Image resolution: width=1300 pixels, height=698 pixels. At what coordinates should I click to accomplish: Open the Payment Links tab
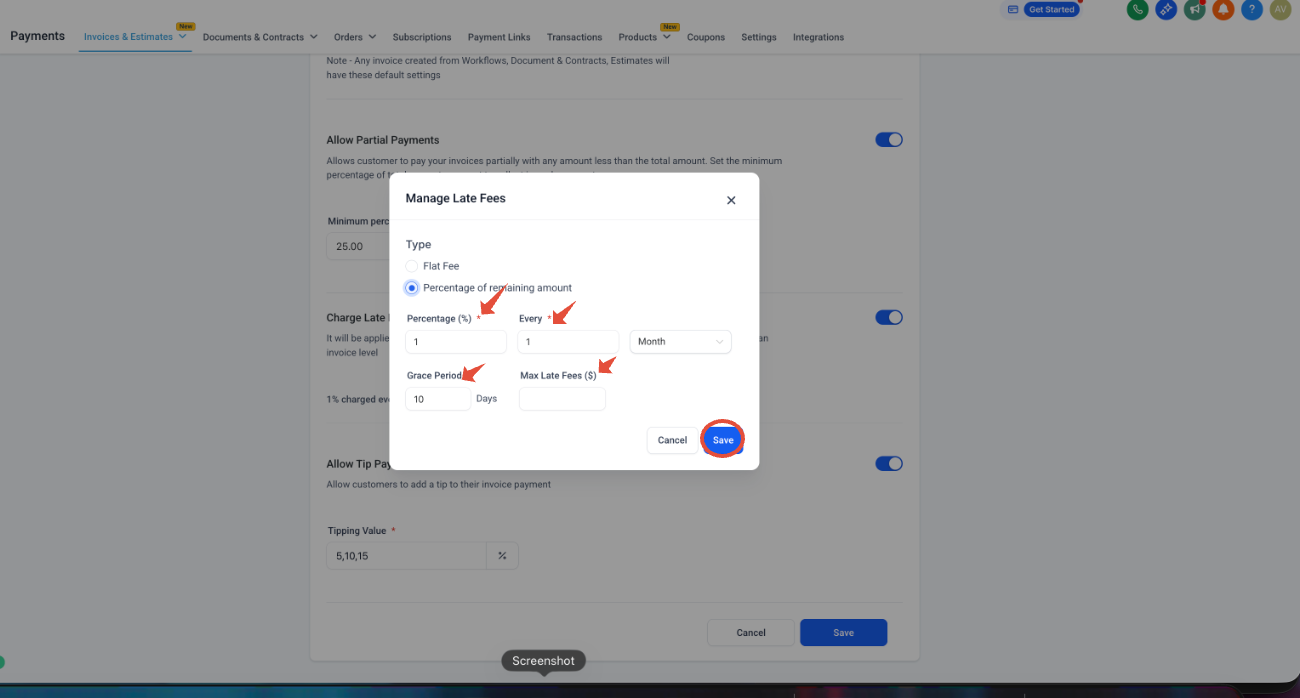pos(499,37)
